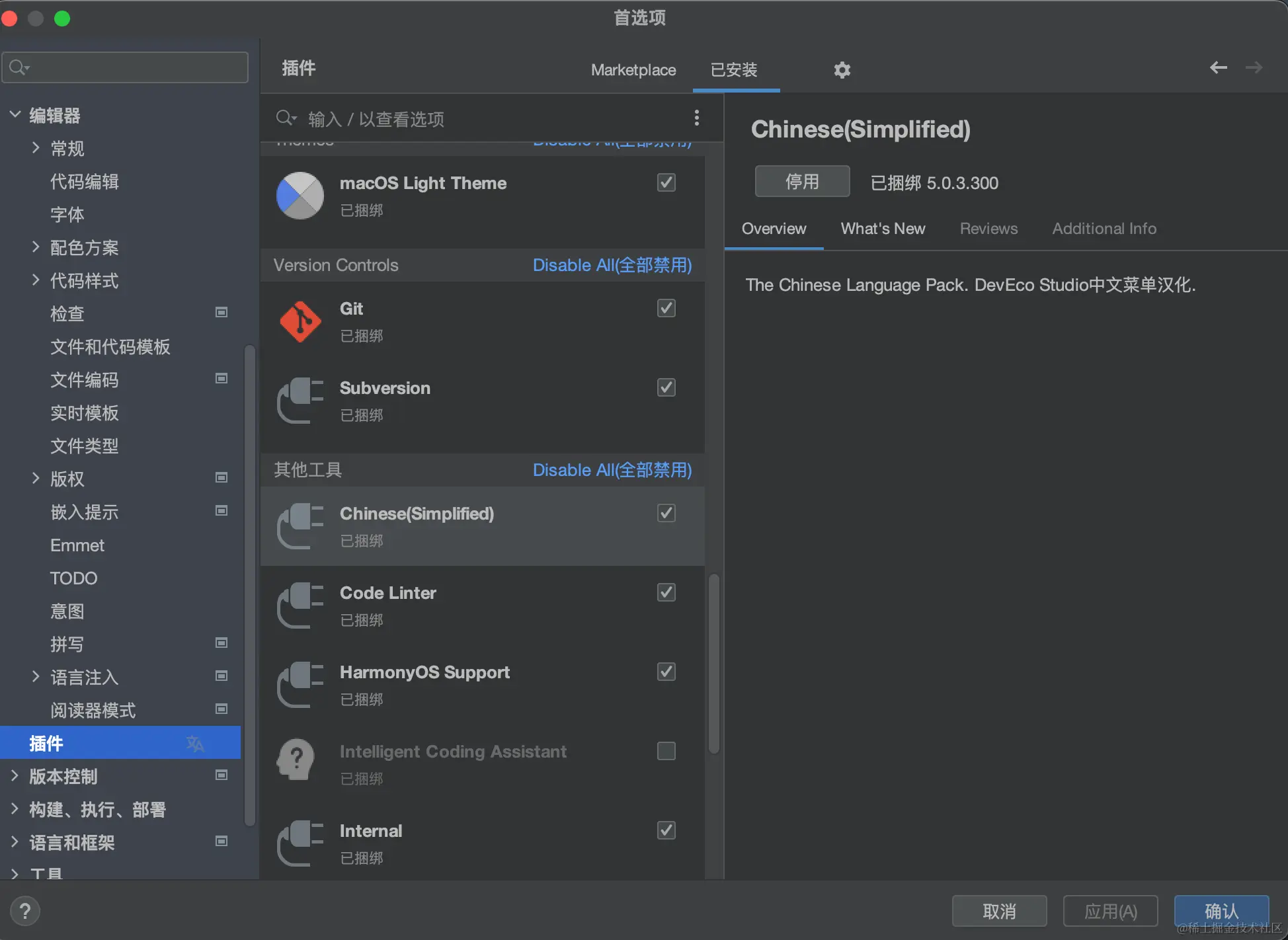Click Disable All for Version Controls
1288x940 pixels.
point(612,265)
